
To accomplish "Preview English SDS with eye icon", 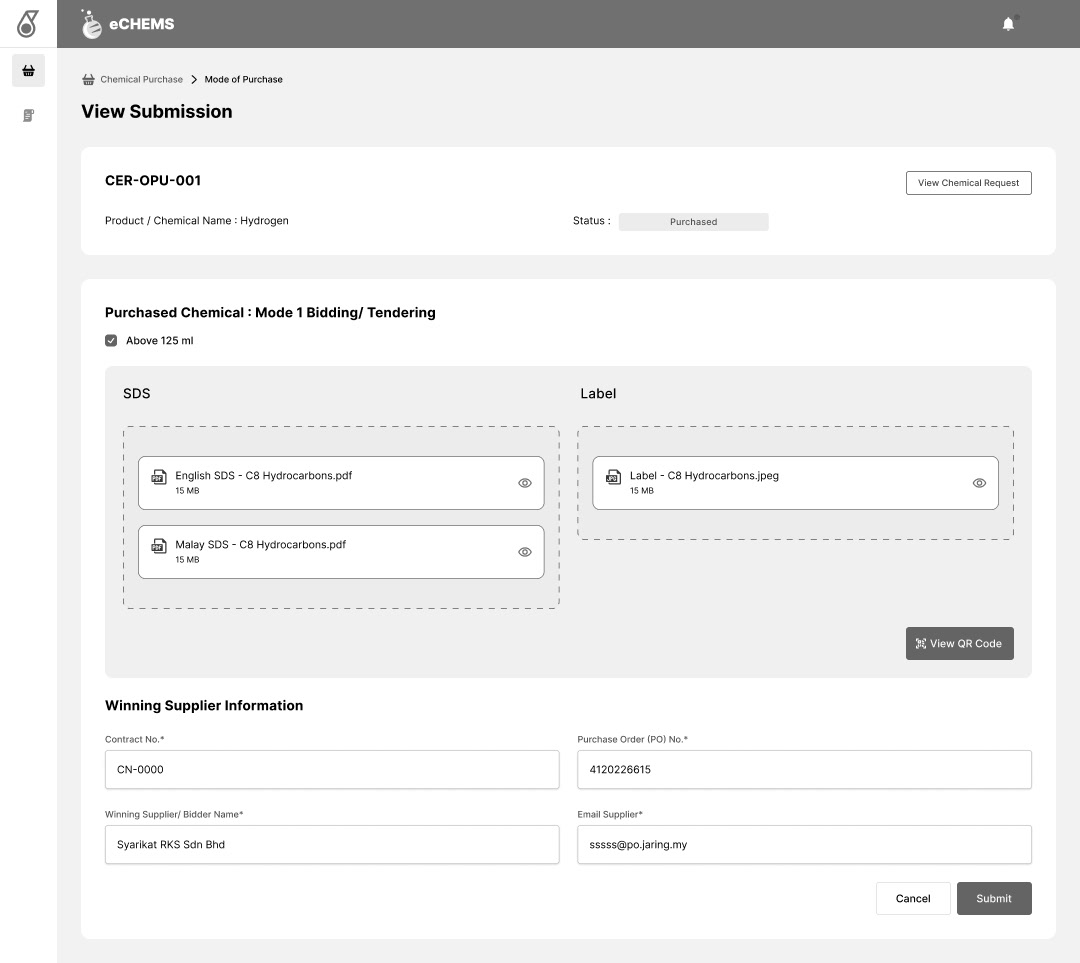I will [525, 483].
